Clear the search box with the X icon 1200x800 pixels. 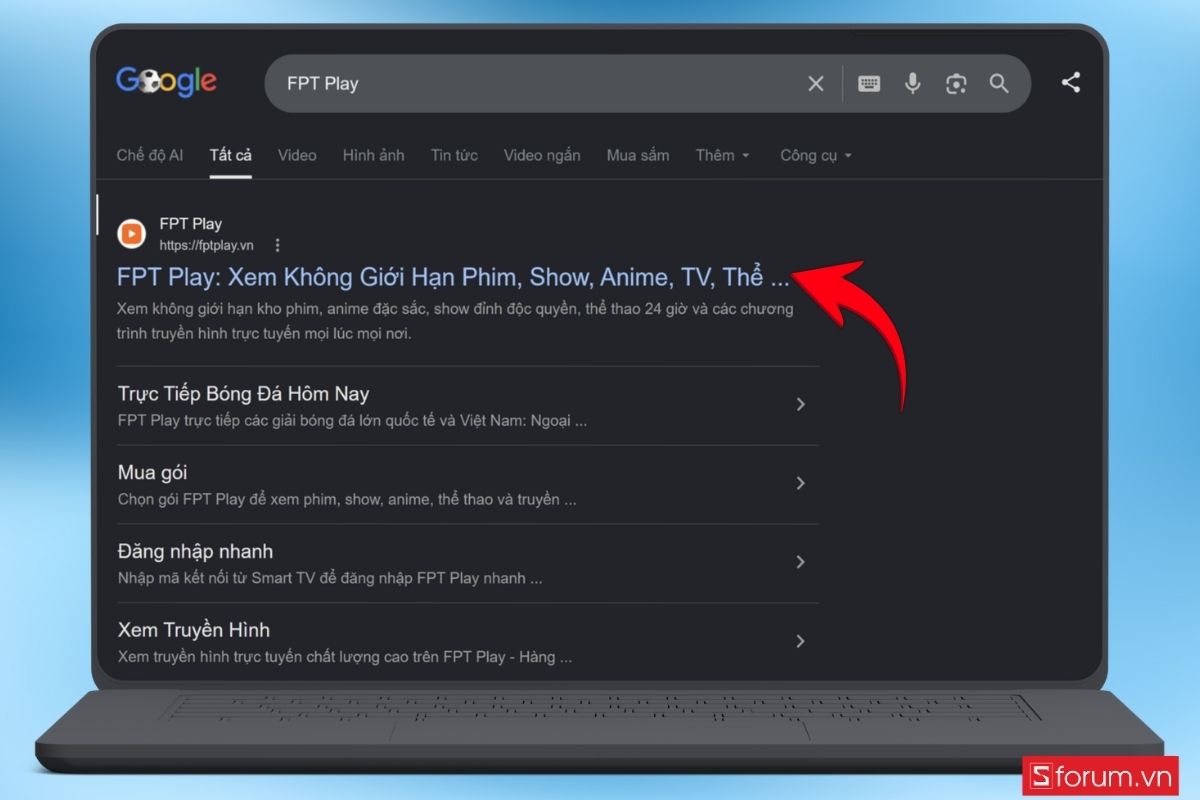(x=816, y=84)
